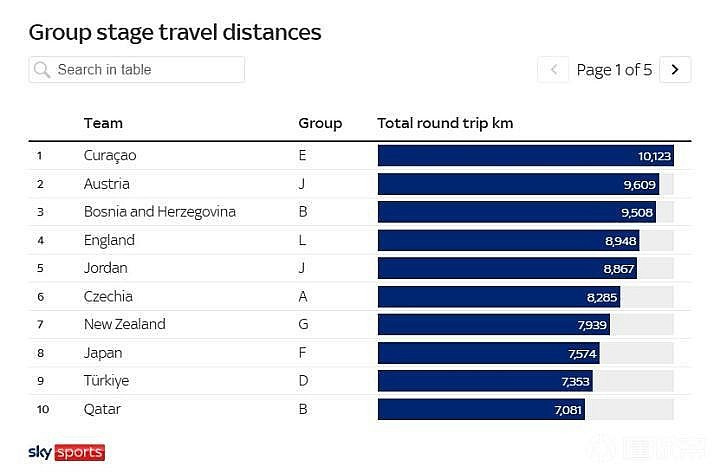This screenshot has height=473, width=720.
Task: Click the Page 1 of 5 indicator
Action: [614, 70]
